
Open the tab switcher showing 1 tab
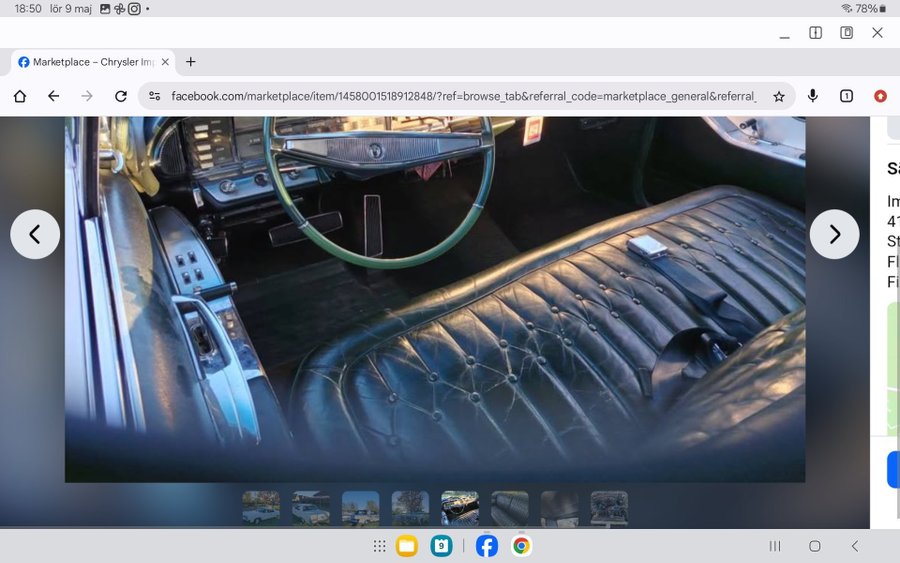[x=846, y=96]
